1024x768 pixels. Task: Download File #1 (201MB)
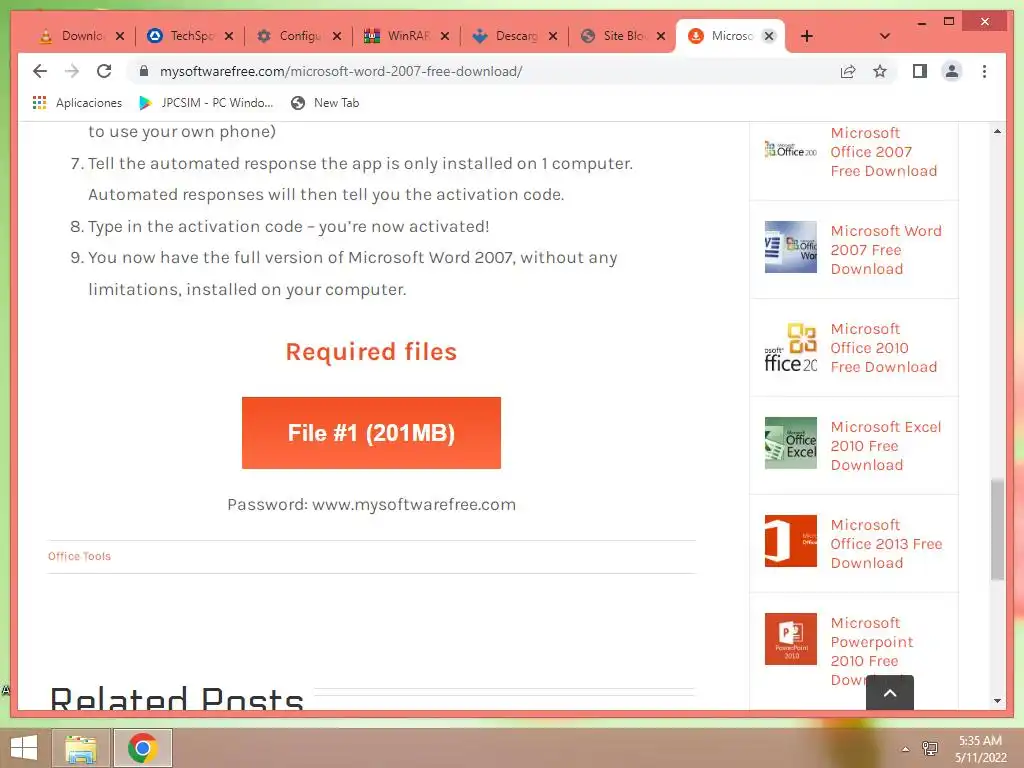click(371, 433)
